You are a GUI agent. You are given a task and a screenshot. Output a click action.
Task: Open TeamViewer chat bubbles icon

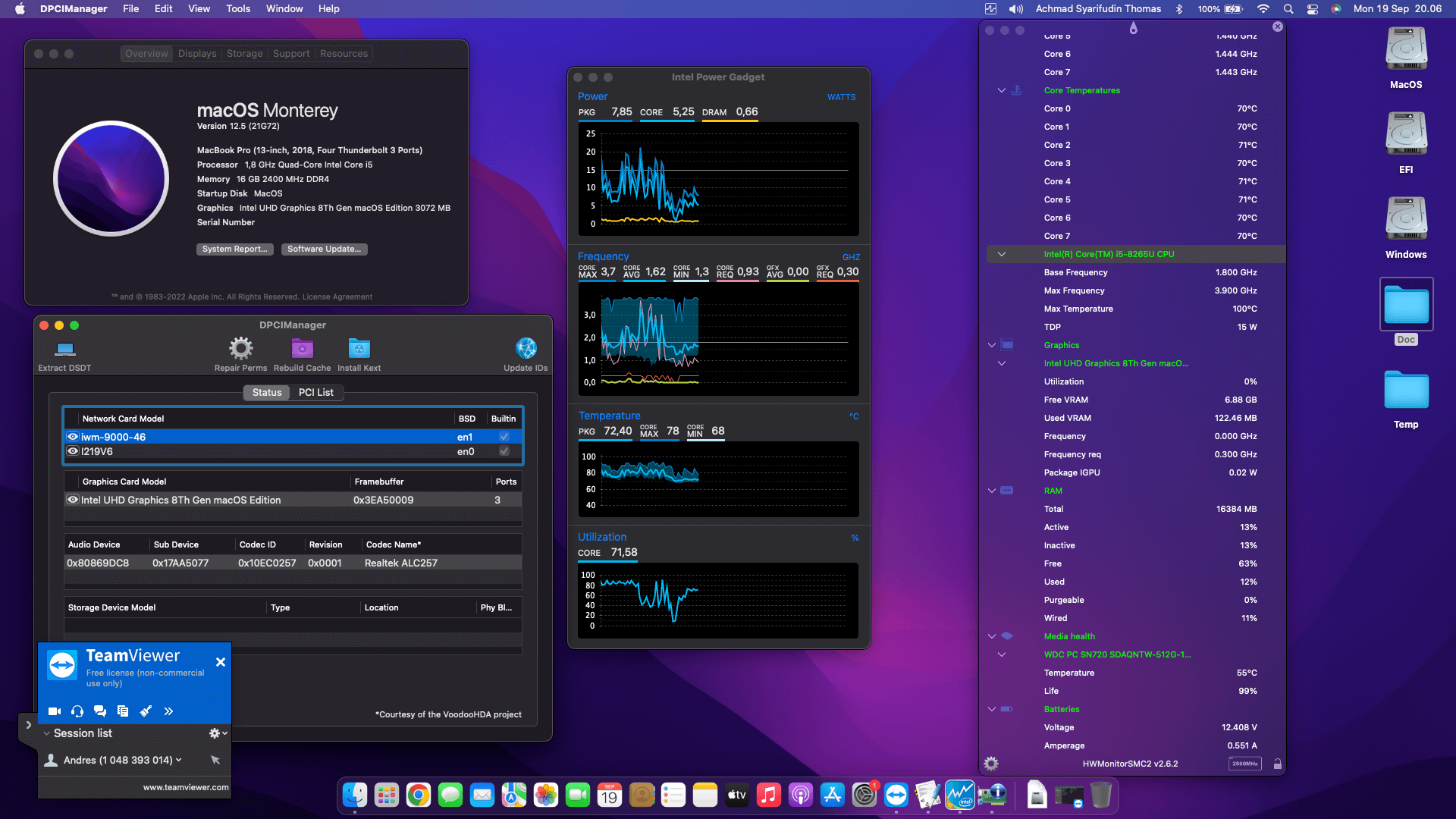99,711
